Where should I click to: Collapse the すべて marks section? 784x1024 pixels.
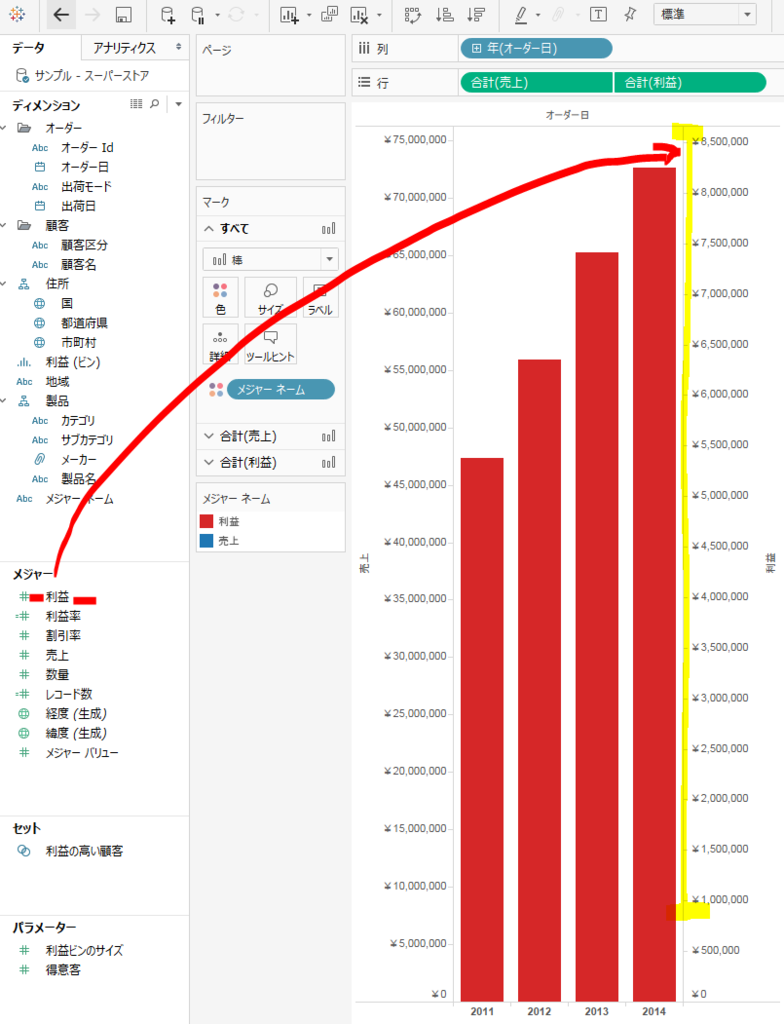coord(208,229)
